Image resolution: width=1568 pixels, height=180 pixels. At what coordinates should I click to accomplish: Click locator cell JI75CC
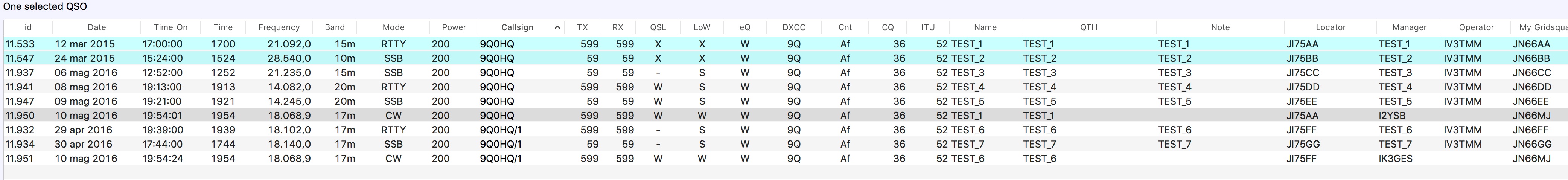coord(1303,72)
